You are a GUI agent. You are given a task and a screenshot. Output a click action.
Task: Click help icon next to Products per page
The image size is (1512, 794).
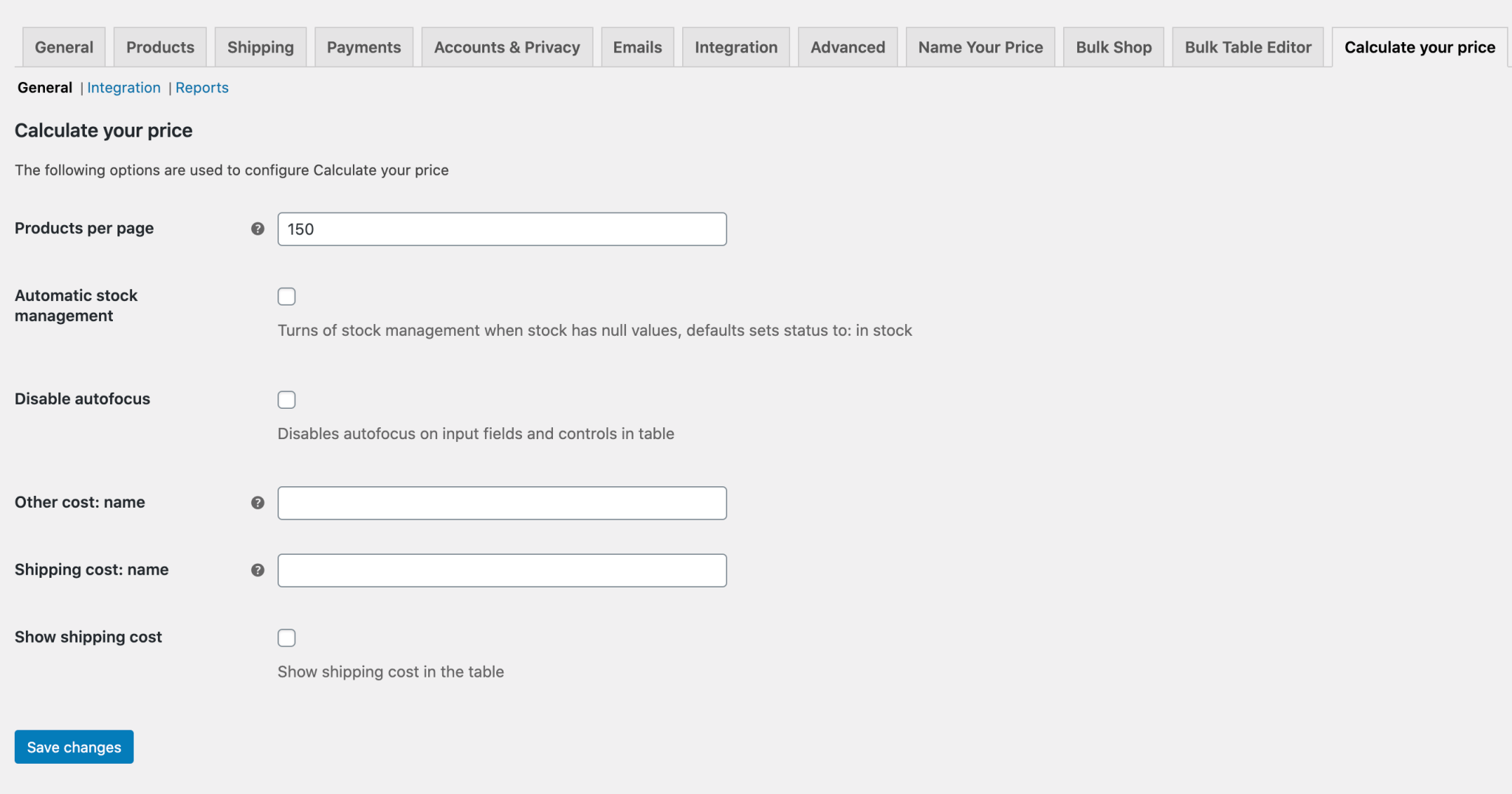pyautogui.click(x=258, y=229)
